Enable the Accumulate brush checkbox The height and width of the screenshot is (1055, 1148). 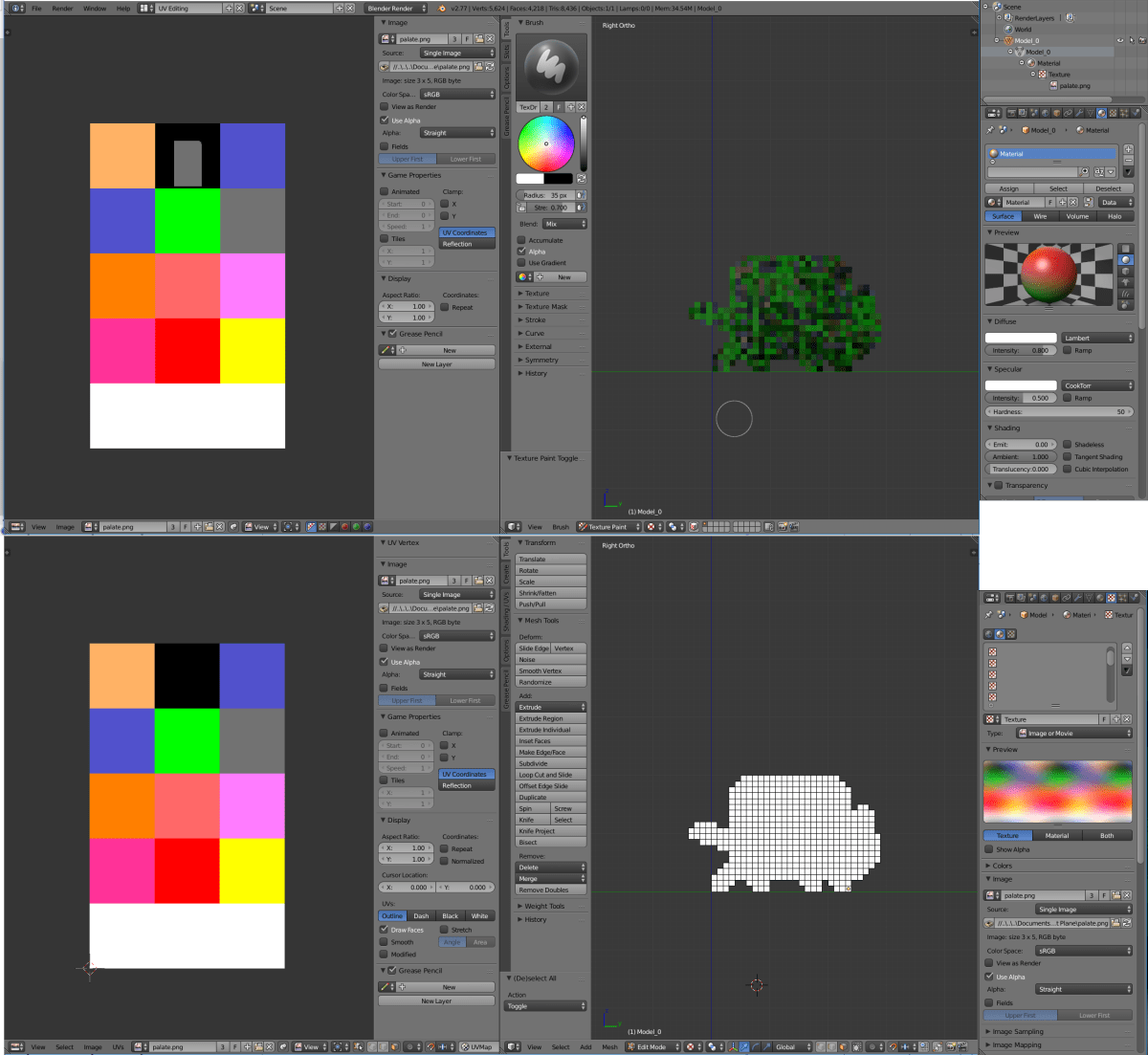(521, 240)
